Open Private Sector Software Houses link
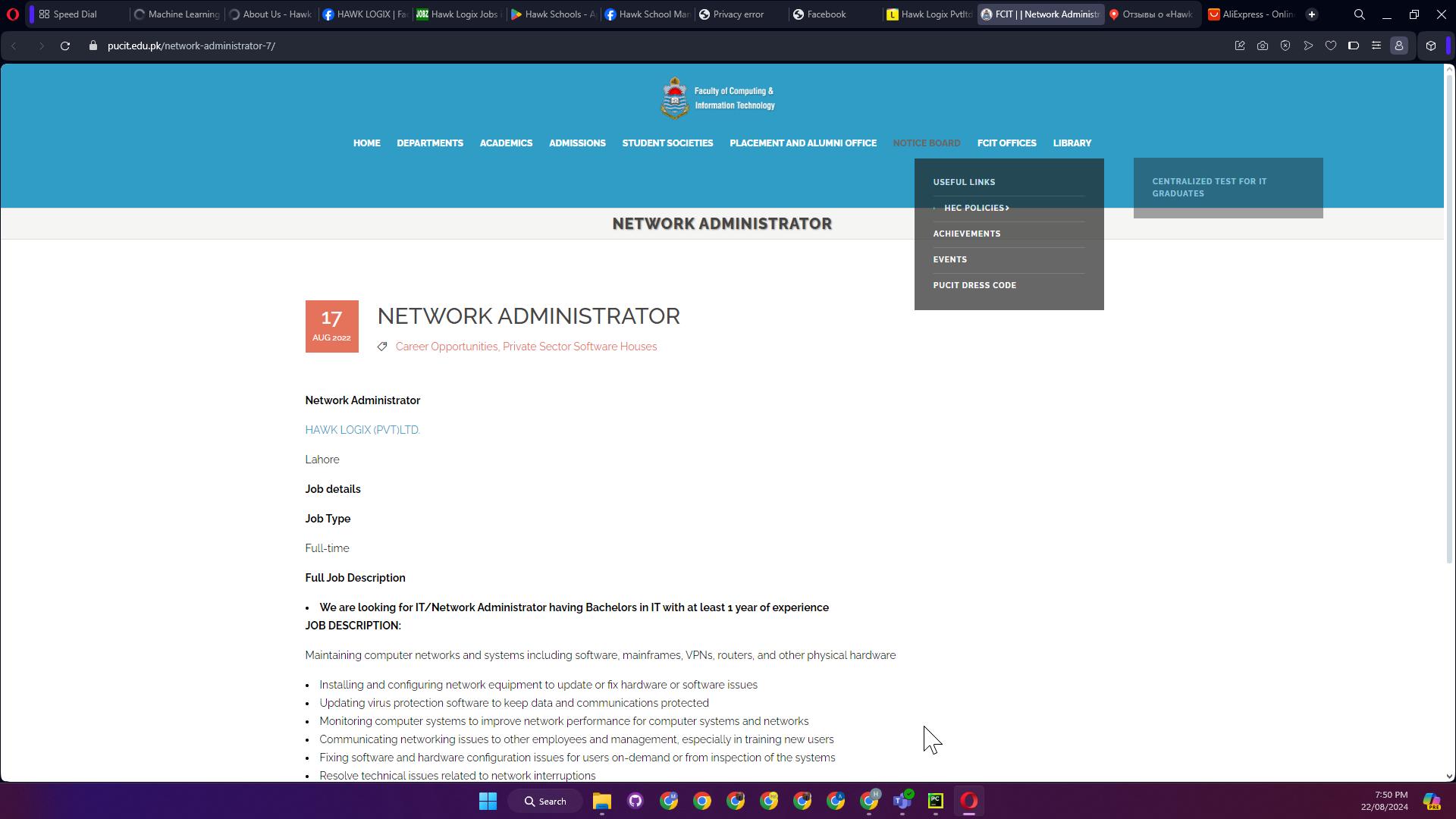This screenshot has height=819, width=1456. tap(579, 347)
